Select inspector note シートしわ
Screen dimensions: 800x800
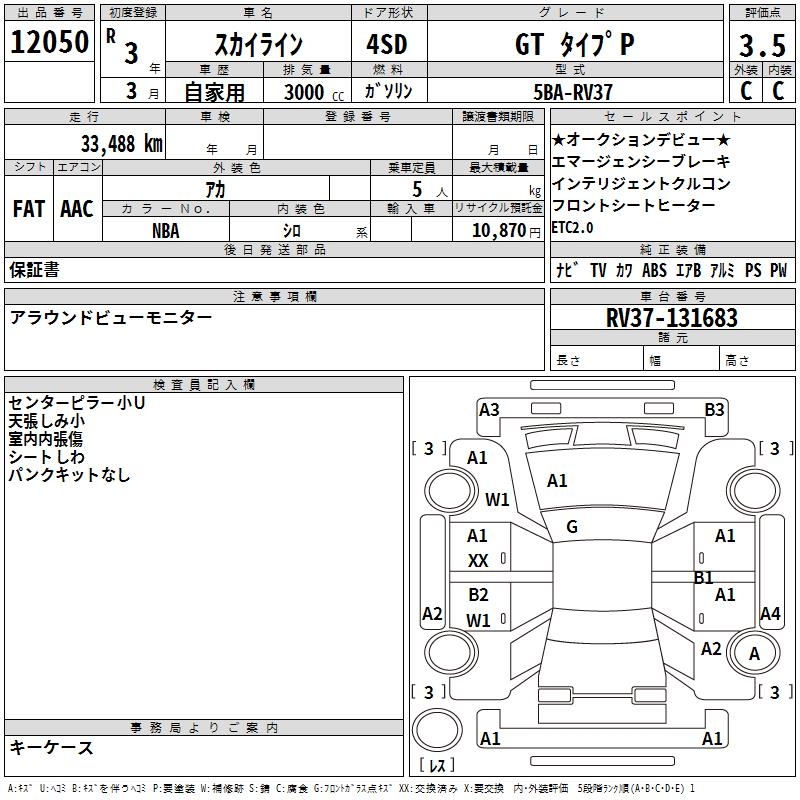pyautogui.click(x=46, y=457)
